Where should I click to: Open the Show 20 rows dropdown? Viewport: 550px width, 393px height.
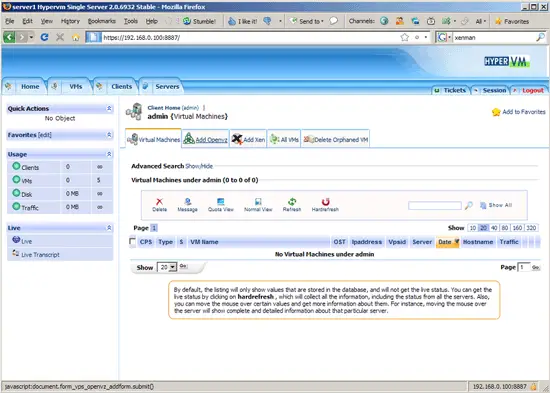tap(167, 267)
